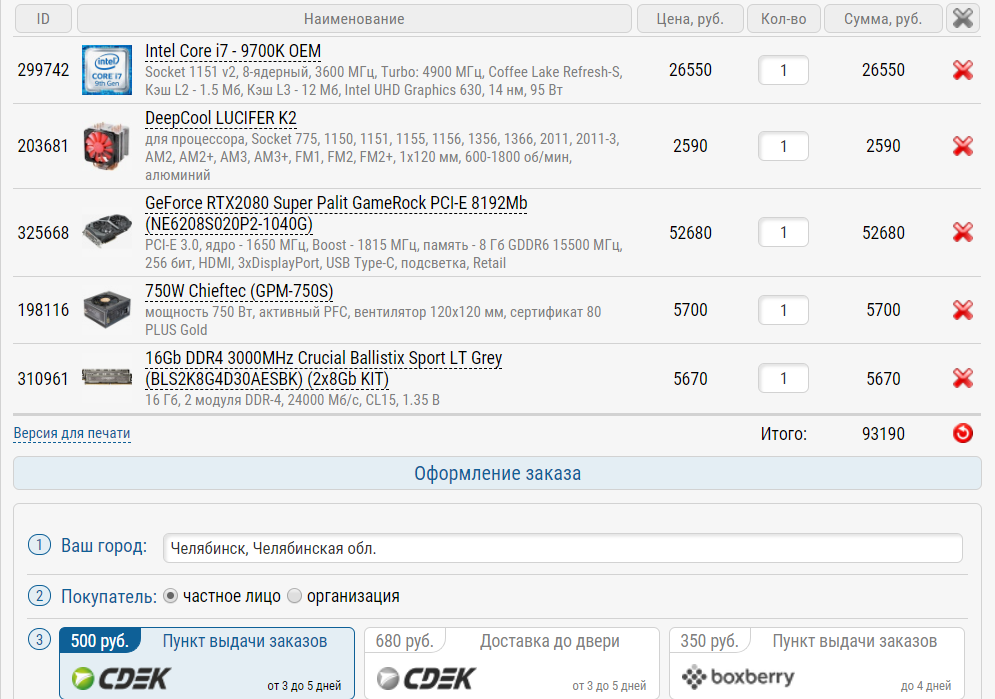Screen dimensions: 995x699
Task: Click total sum value 93190
Action: [883, 434]
